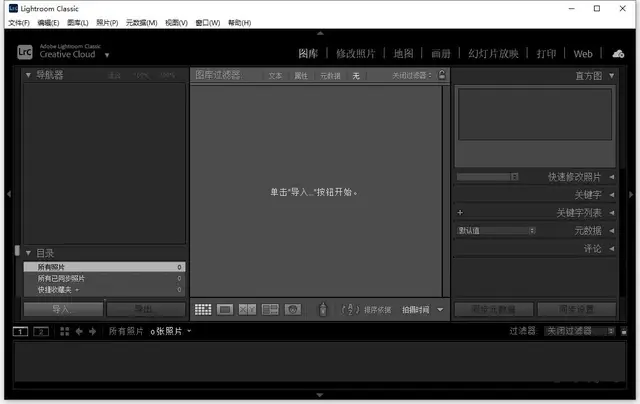Open the 文件(F) menu
Viewport: 640px width, 404px height.
pyautogui.click(x=19, y=22)
